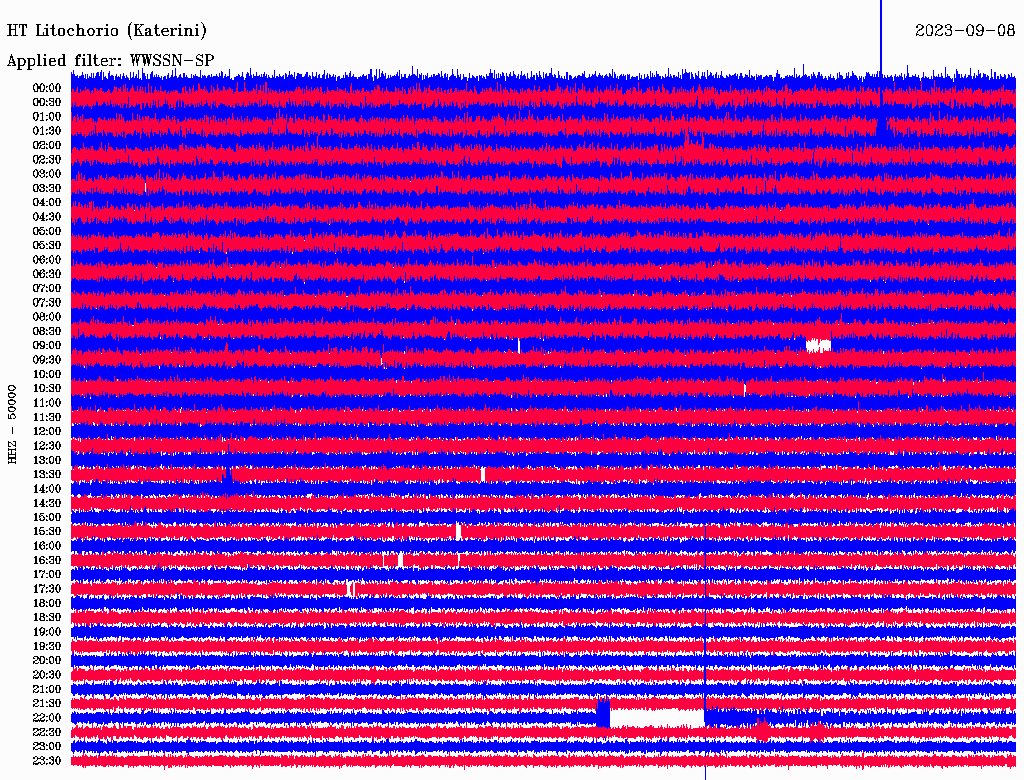Select the 16:00 time label
1024x780 pixels.
[x=47, y=547]
